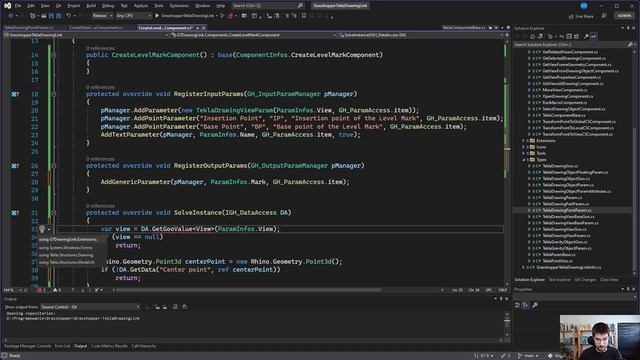Click the editor horizontal scrollbar

[249, 290]
